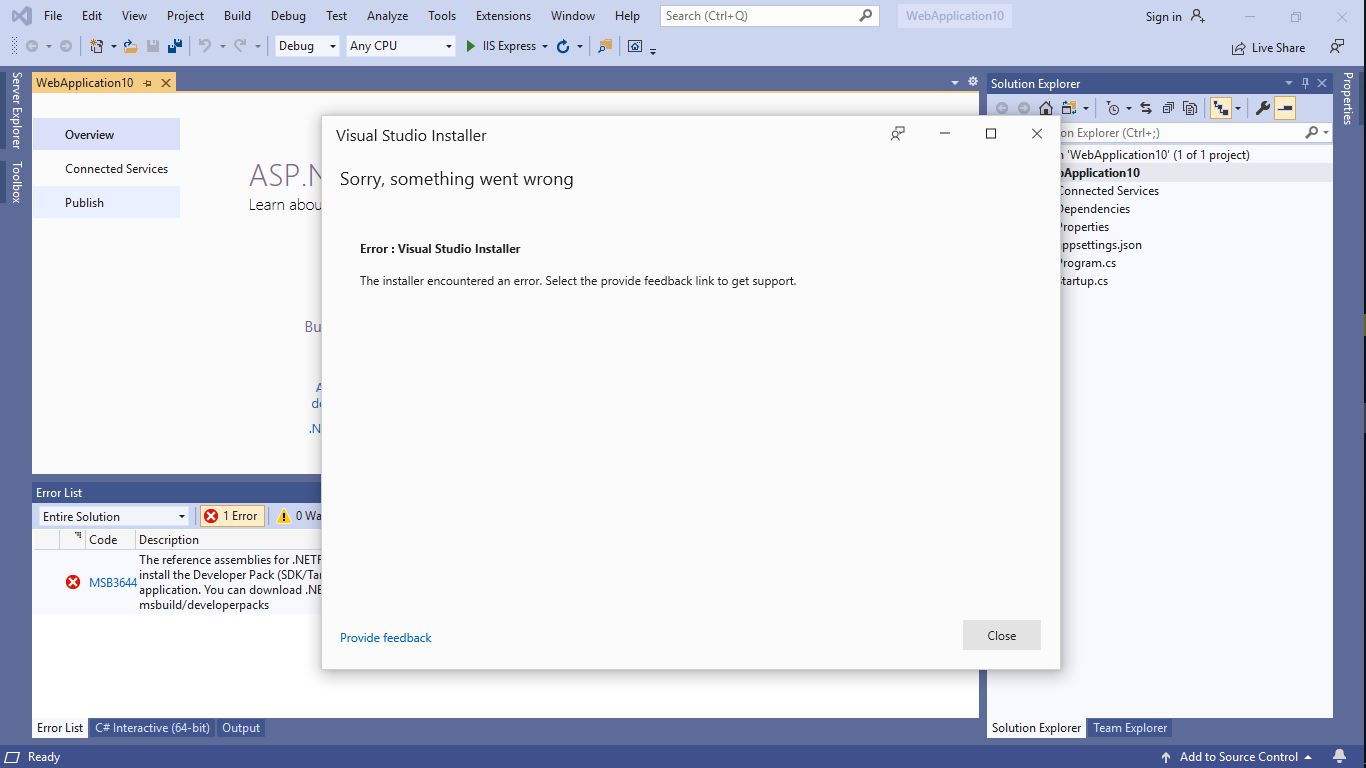
Task: Open the Toolbox side tab
Action: coord(16,182)
